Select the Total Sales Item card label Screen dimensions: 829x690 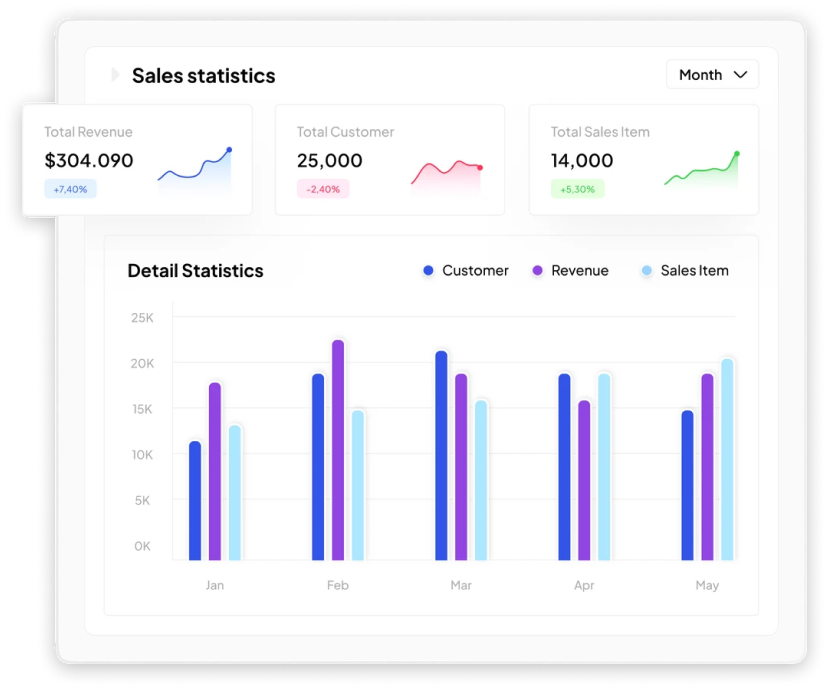[600, 132]
